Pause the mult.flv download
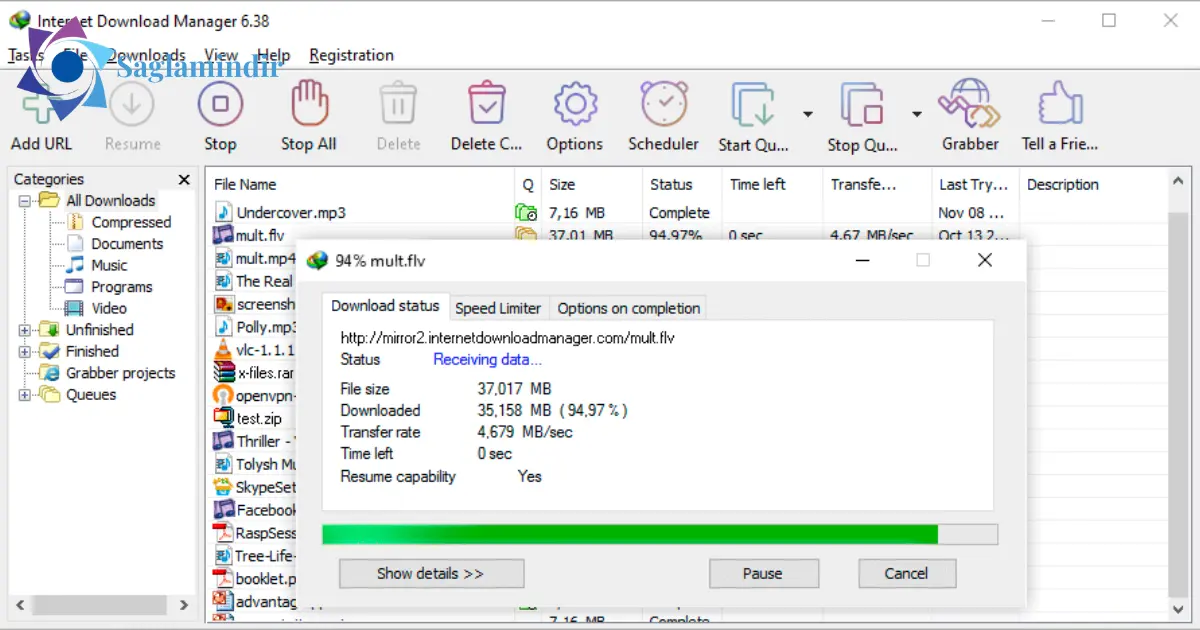The image size is (1200, 630). [763, 574]
